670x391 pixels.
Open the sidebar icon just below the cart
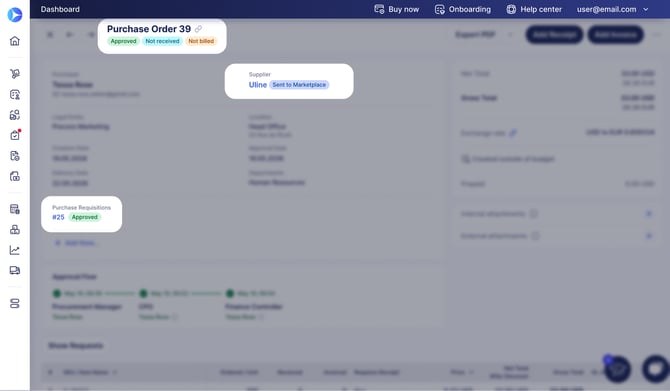[15, 94]
